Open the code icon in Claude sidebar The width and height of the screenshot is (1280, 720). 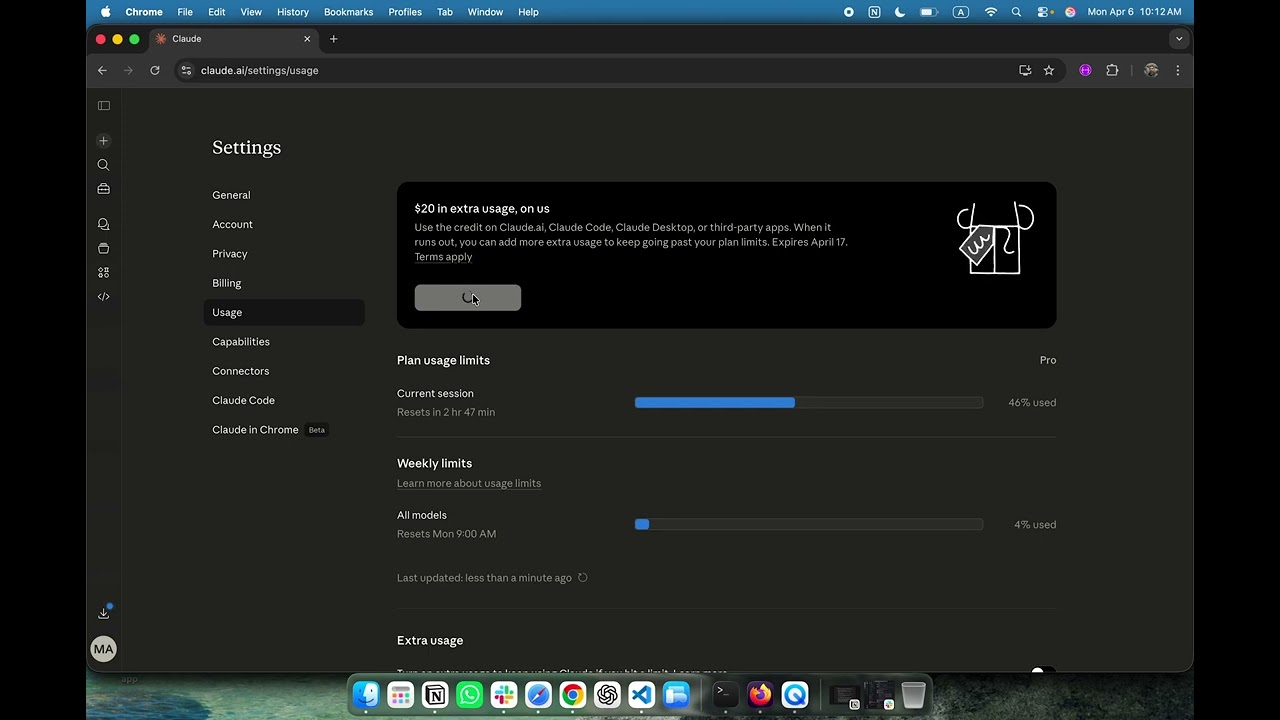click(x=104, y=297)
